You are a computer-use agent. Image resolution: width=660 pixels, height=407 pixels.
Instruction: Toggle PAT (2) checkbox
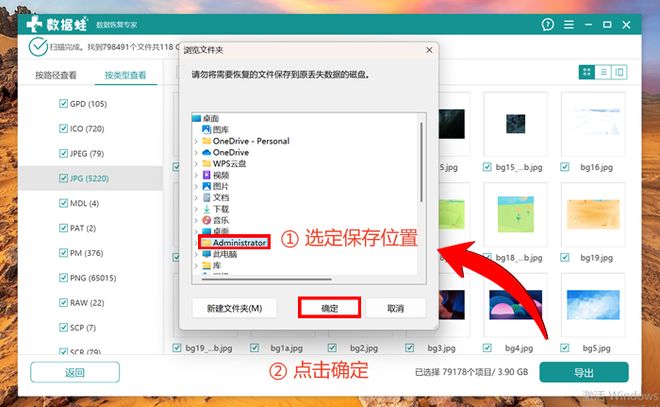click(63, 228)
